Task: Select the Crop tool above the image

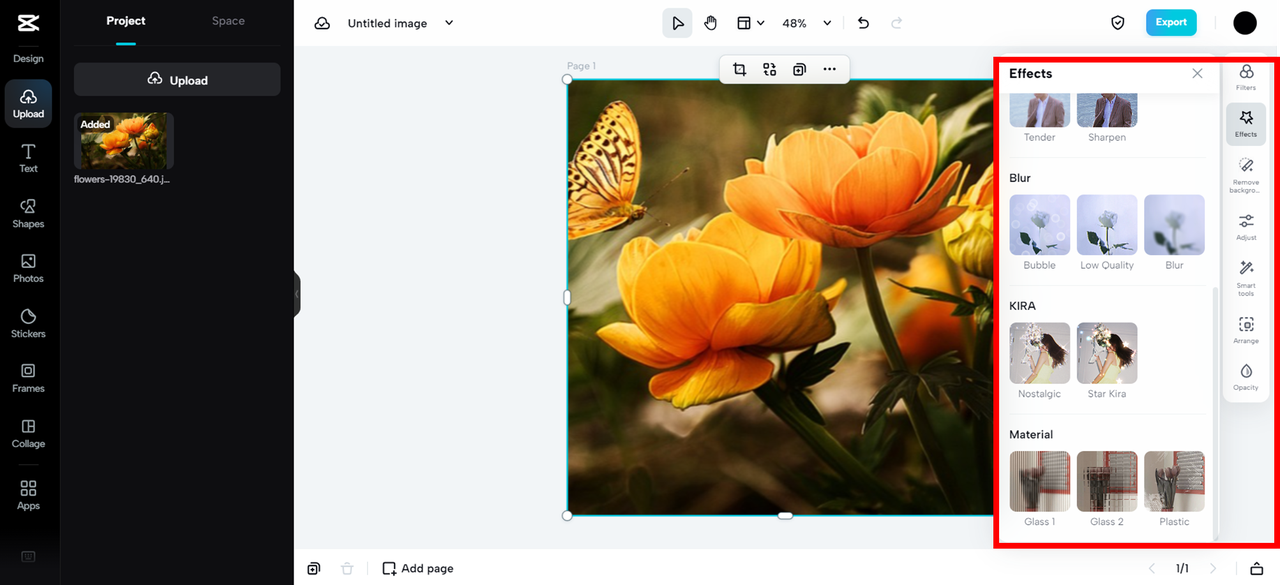Action: pos(739,69)
